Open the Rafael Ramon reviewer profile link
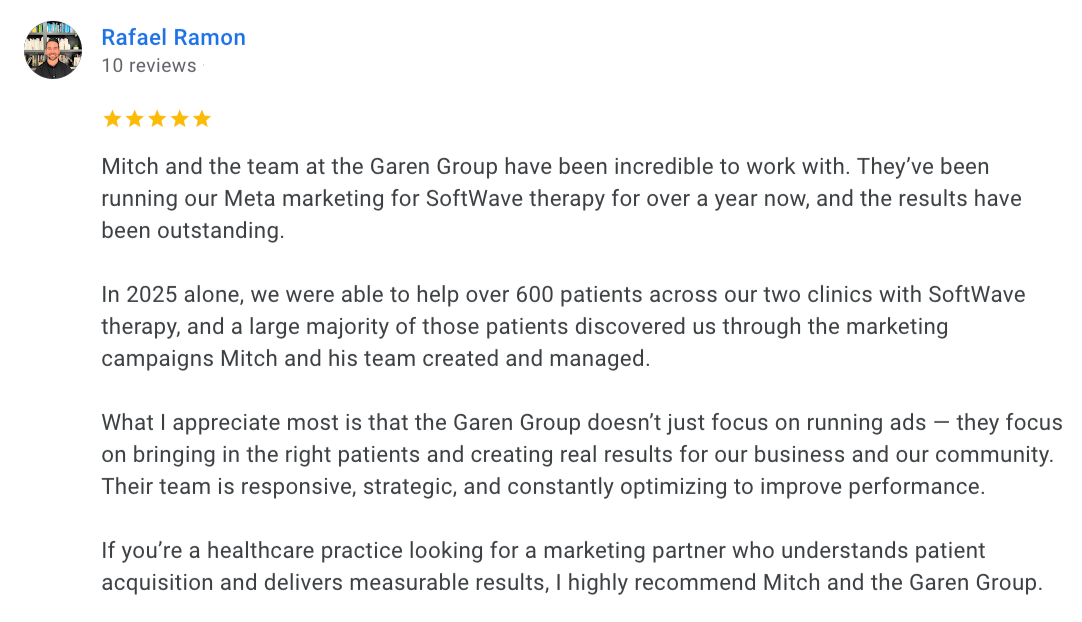The height and width of the screenshot is (622, 1082). (x=173, y=38)
